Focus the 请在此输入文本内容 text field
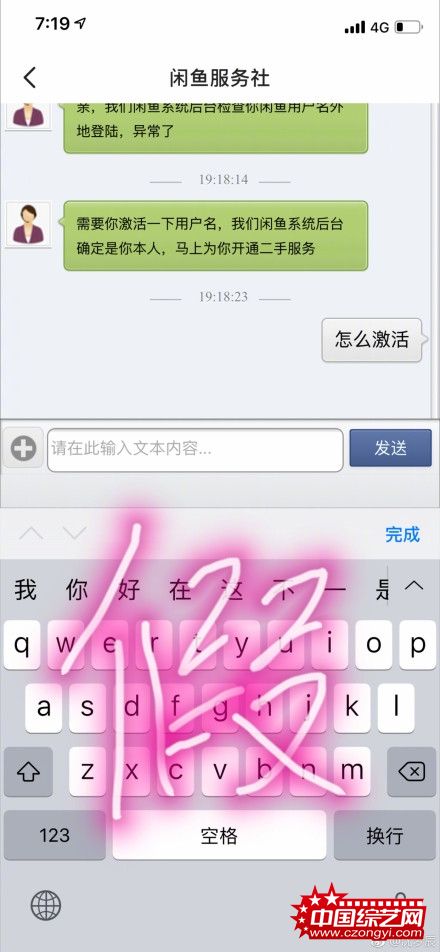 (195, 450)
